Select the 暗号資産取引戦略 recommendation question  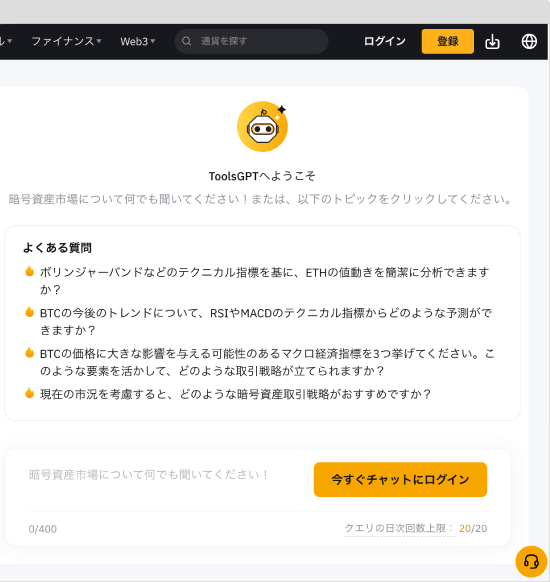235,394
